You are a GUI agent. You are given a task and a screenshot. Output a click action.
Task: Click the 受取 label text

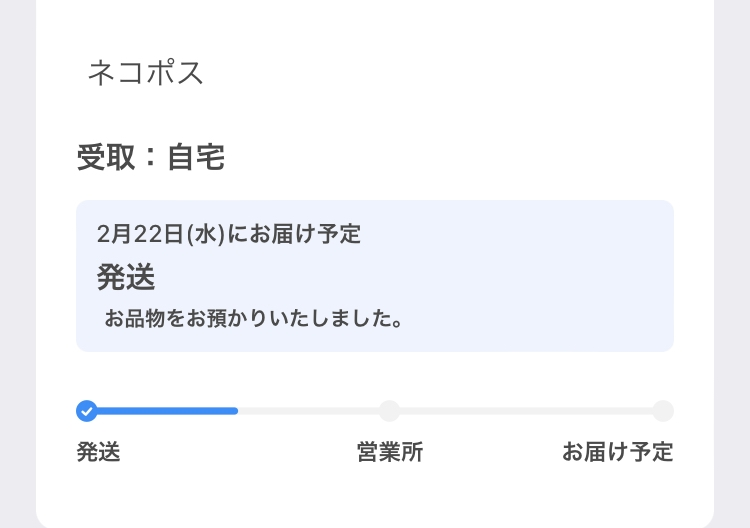(x=106, y=157)
